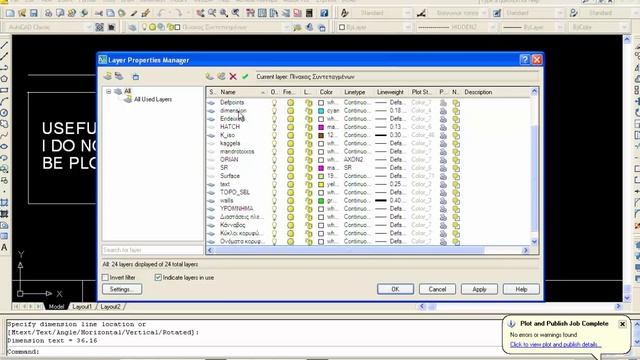Open the ByLayer lineweight dropdown
Screen dimensions: 640x360
click(x=560, y=27)
